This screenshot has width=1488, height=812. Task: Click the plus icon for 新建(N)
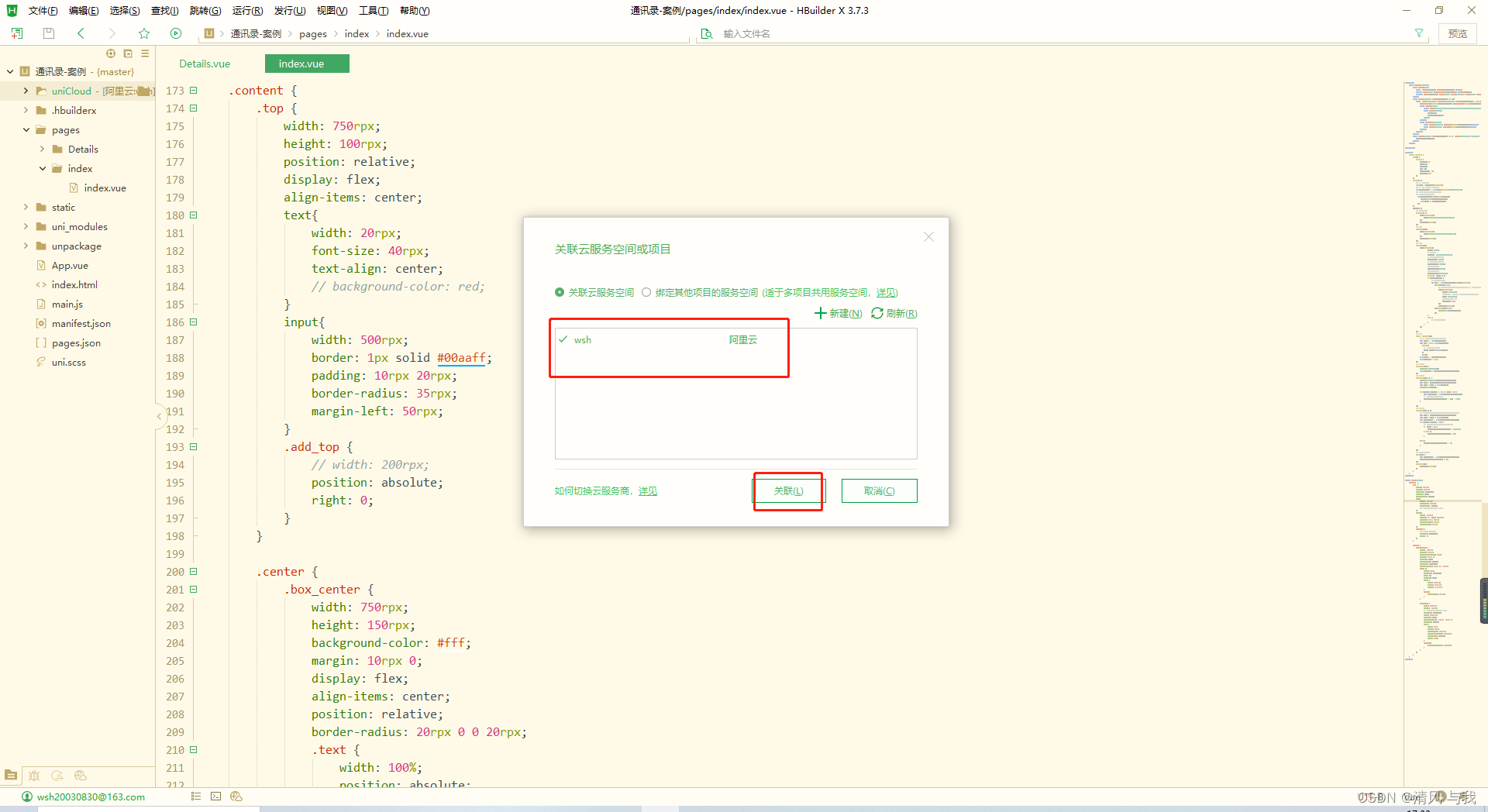click(x=820, y=313)
